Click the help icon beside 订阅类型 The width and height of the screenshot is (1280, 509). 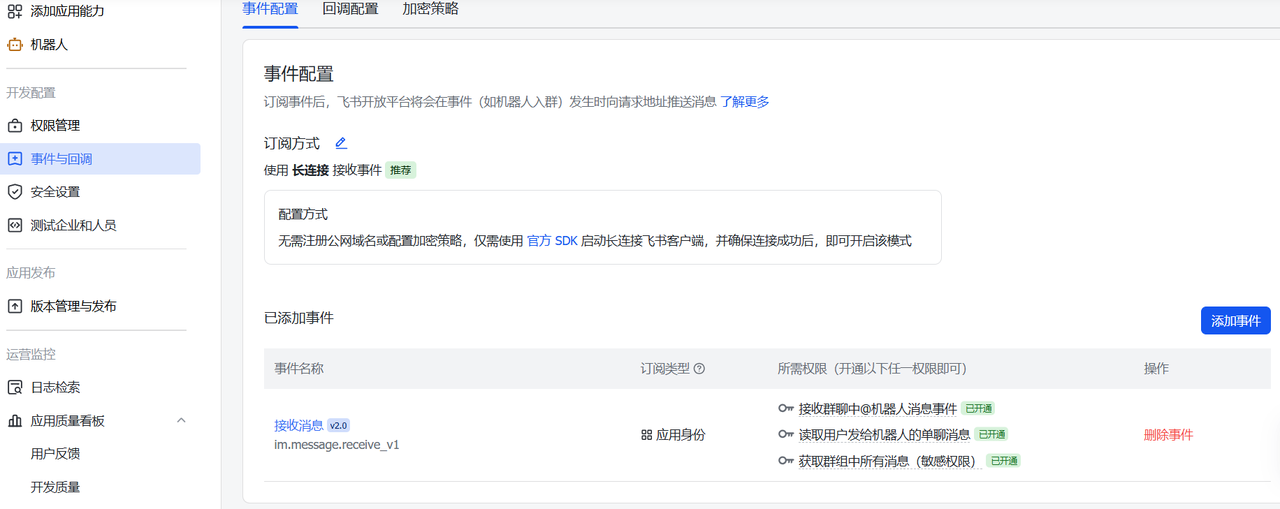pyautogui.click(x=699, y=368)
